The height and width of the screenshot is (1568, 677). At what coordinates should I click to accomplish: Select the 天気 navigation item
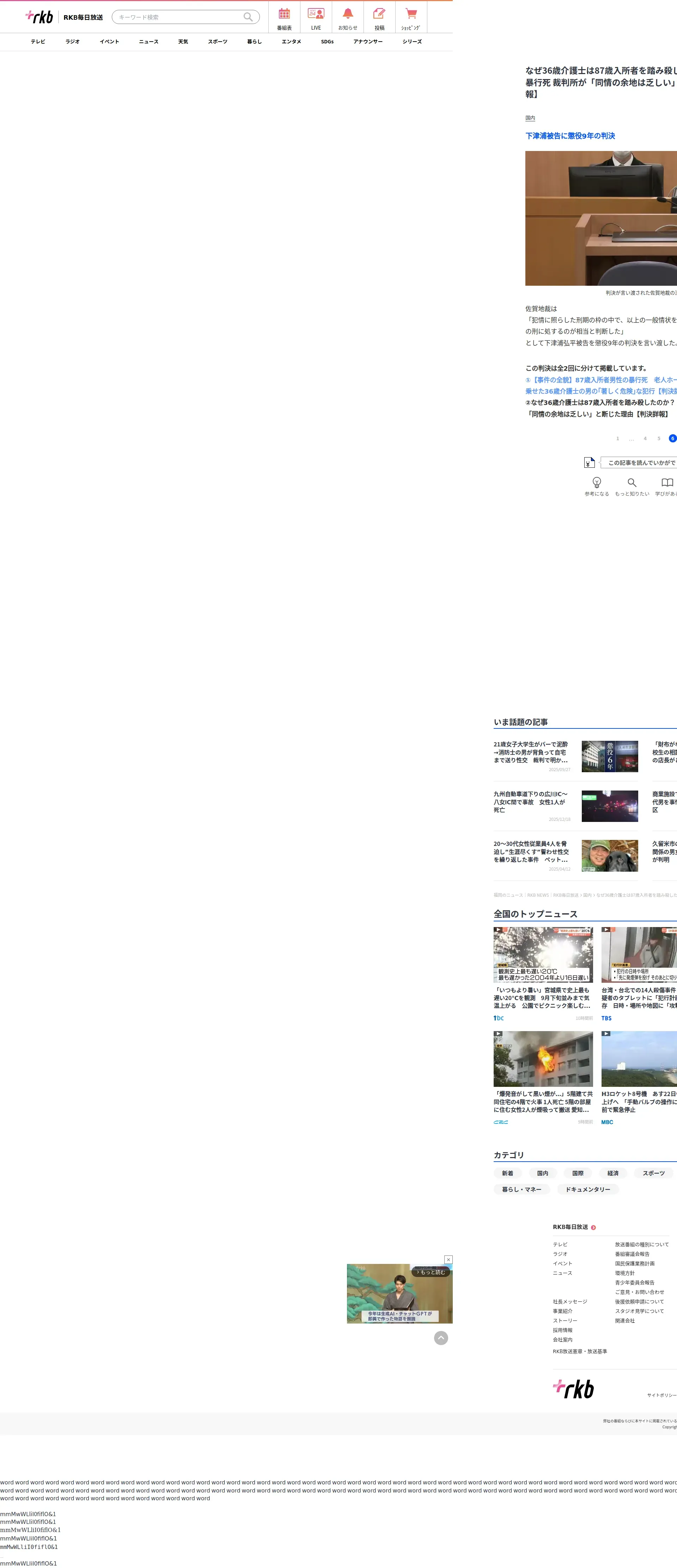[x=183, y=42]
